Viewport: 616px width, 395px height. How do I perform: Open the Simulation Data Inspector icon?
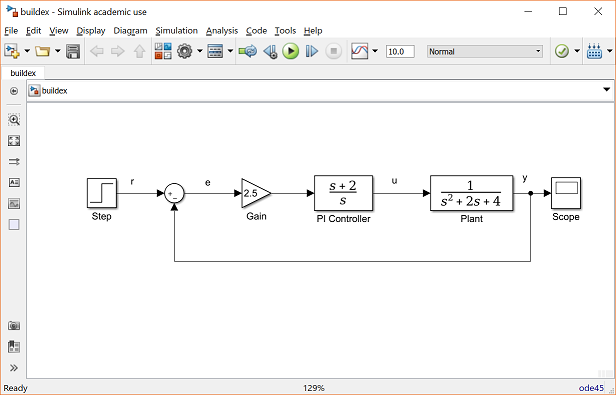coord(359,51)
